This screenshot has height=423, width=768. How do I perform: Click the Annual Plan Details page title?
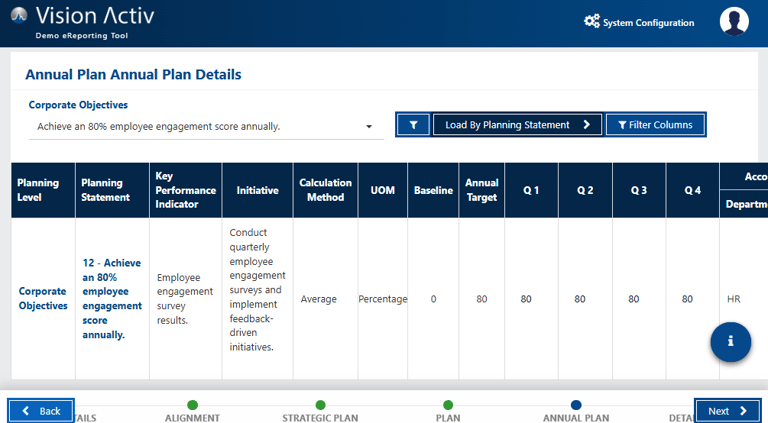click(133, 74)
